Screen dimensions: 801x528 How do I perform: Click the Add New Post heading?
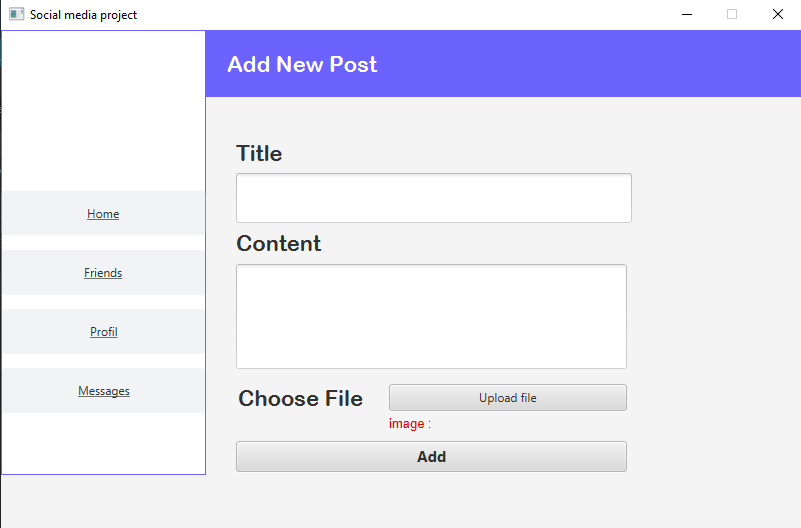click(x=302, y=64)
